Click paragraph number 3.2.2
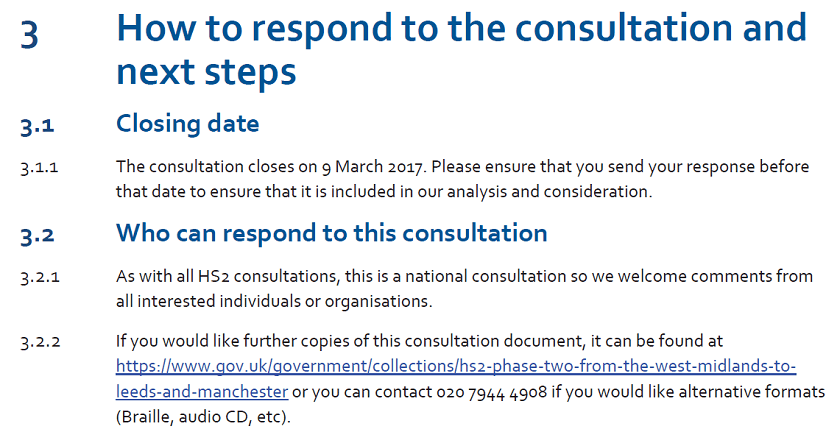Screen dimensions: 840x432 [x=40, y=342]
